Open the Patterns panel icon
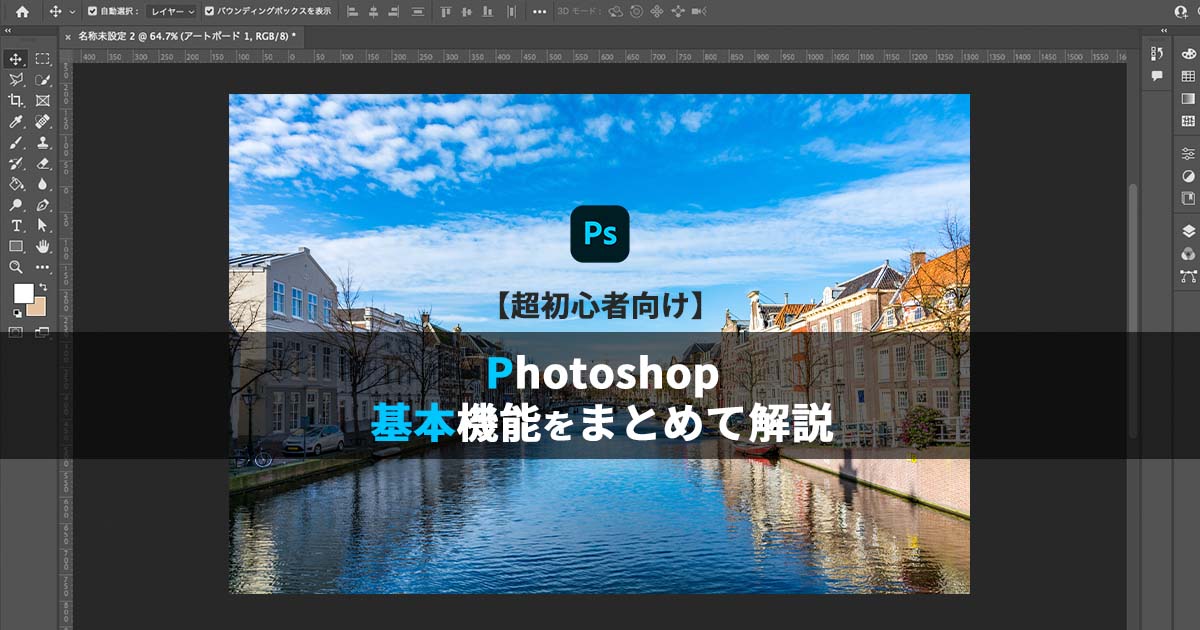Screen dimensions: 1200x630 coord(1188,121)
